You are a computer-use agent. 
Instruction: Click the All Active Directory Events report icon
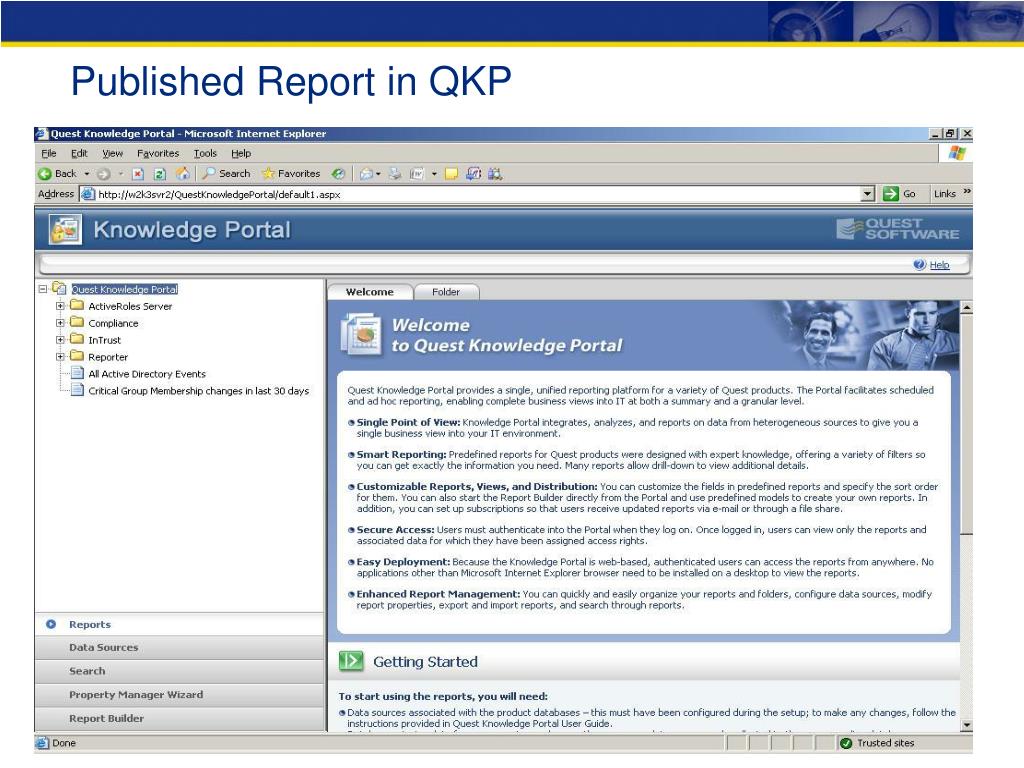point(77,373)
